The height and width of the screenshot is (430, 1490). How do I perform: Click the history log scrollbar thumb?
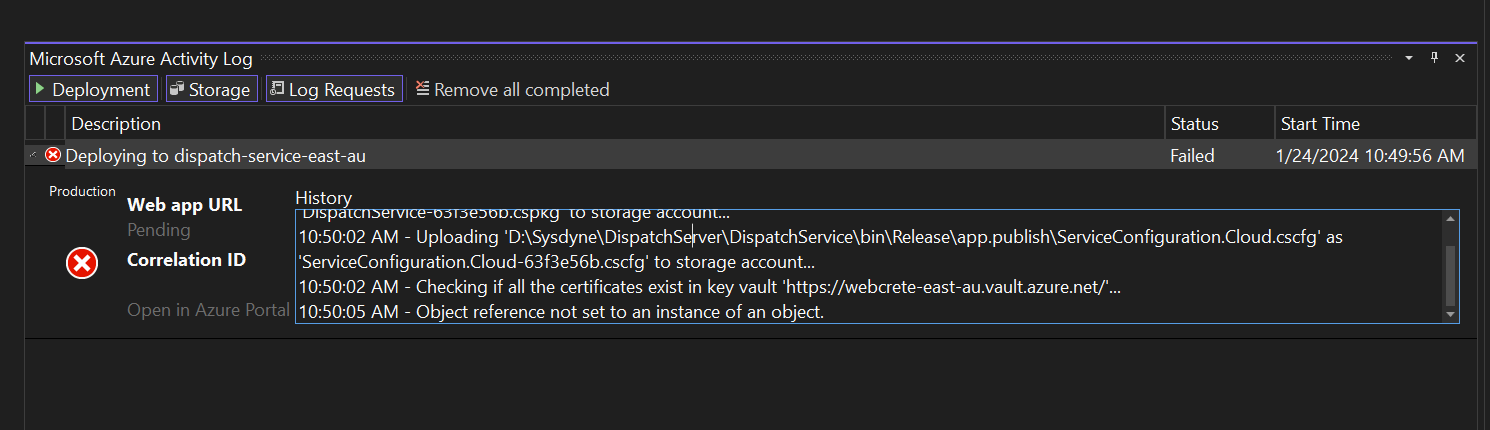[1451, 274]
